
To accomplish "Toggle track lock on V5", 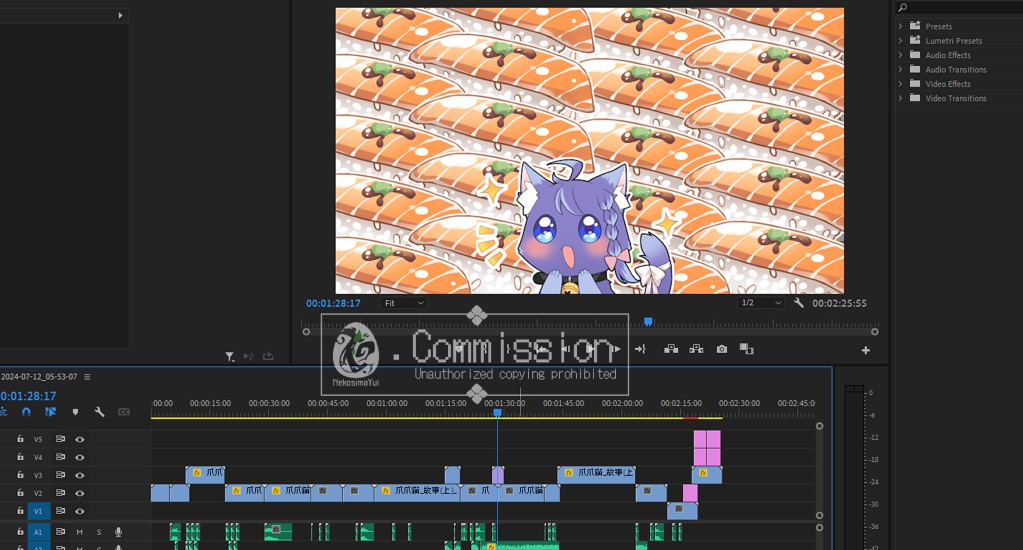I will coord(20,439).
